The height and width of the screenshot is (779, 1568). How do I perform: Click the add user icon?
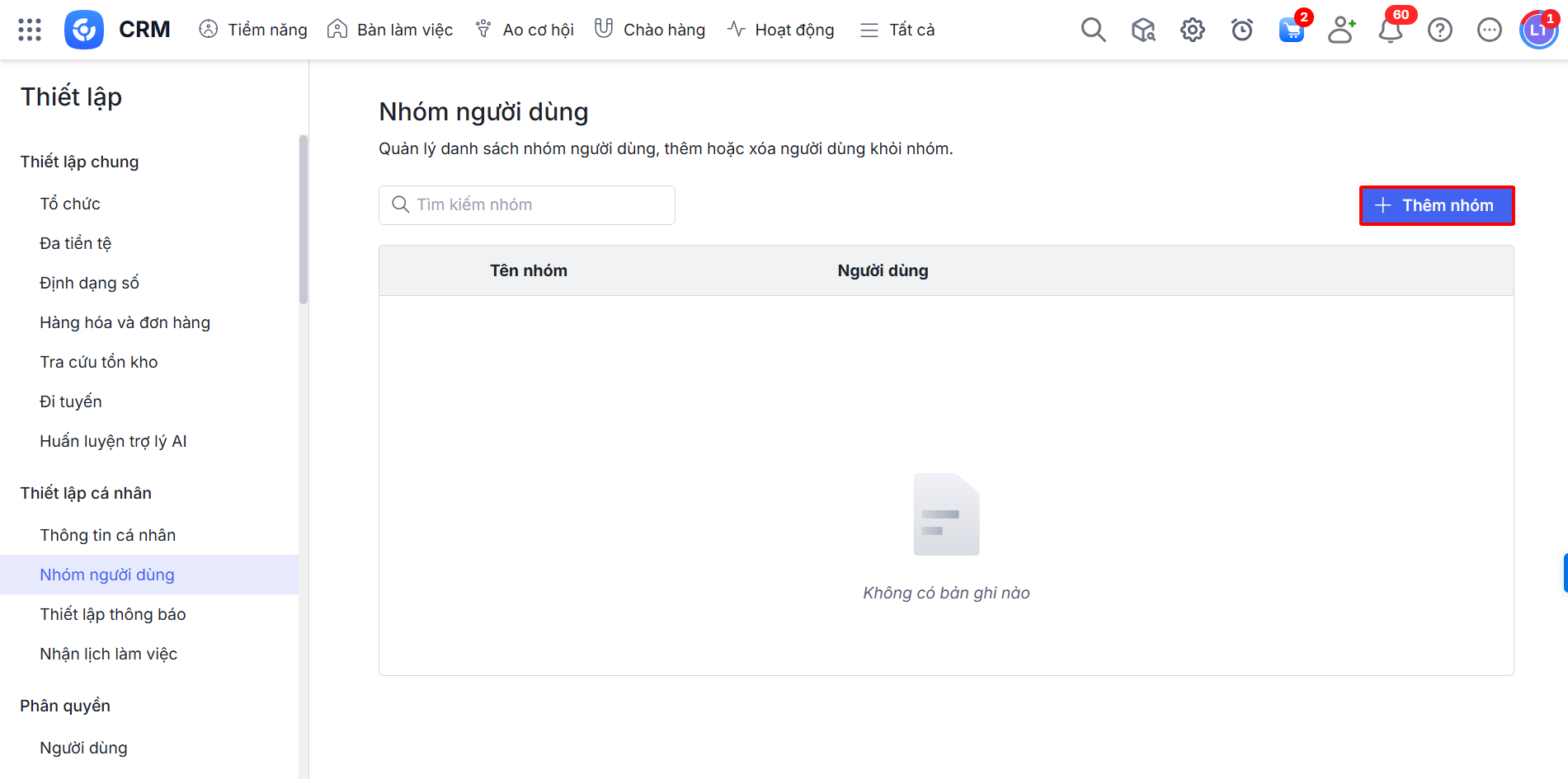pyautogui.click(x=1341, y=30)
